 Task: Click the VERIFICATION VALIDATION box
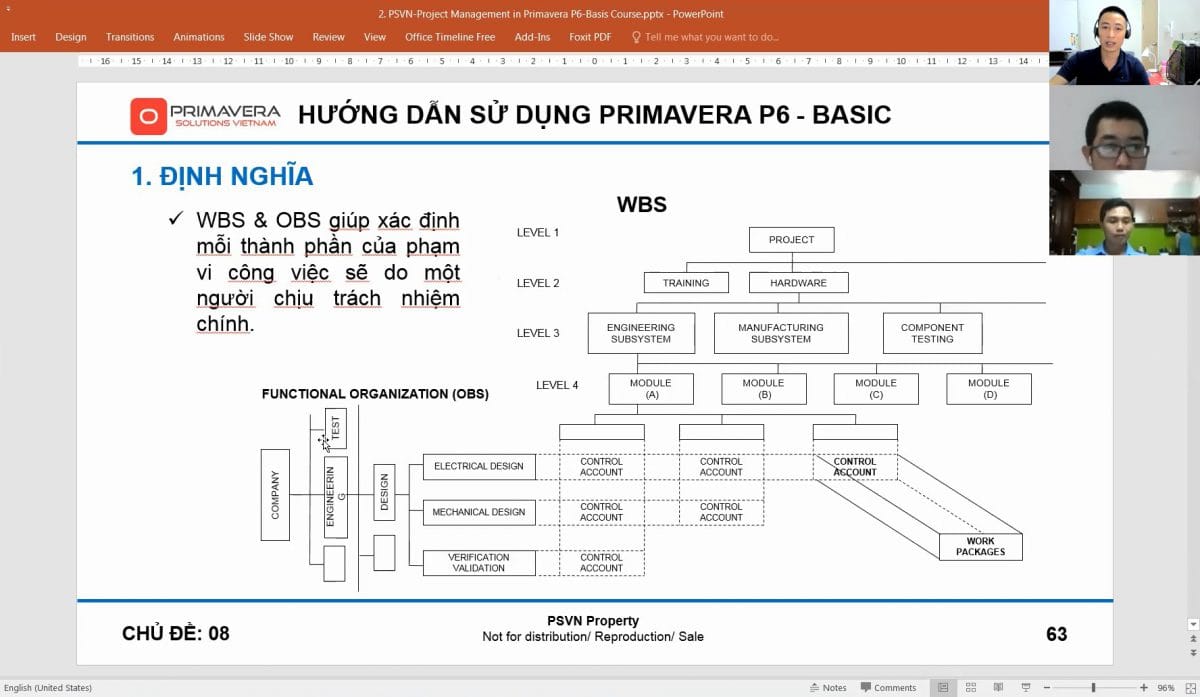click(479, 563)
